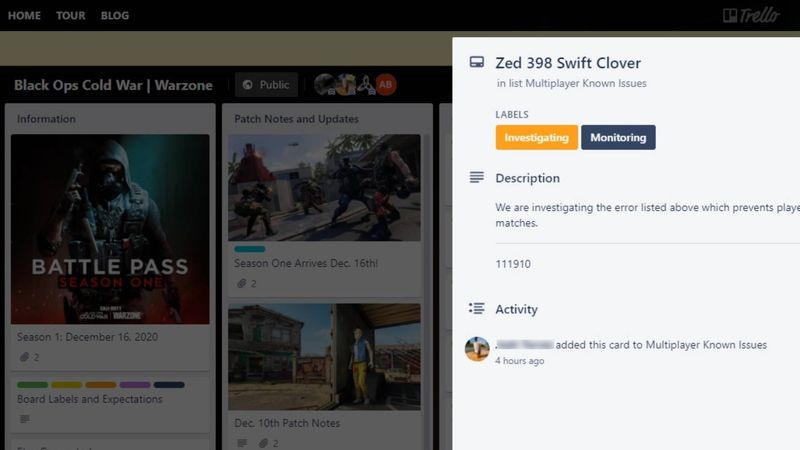The image size is (800, 450).
Task: Open the 4 hours ago timestamp
Action: (519, 361)
